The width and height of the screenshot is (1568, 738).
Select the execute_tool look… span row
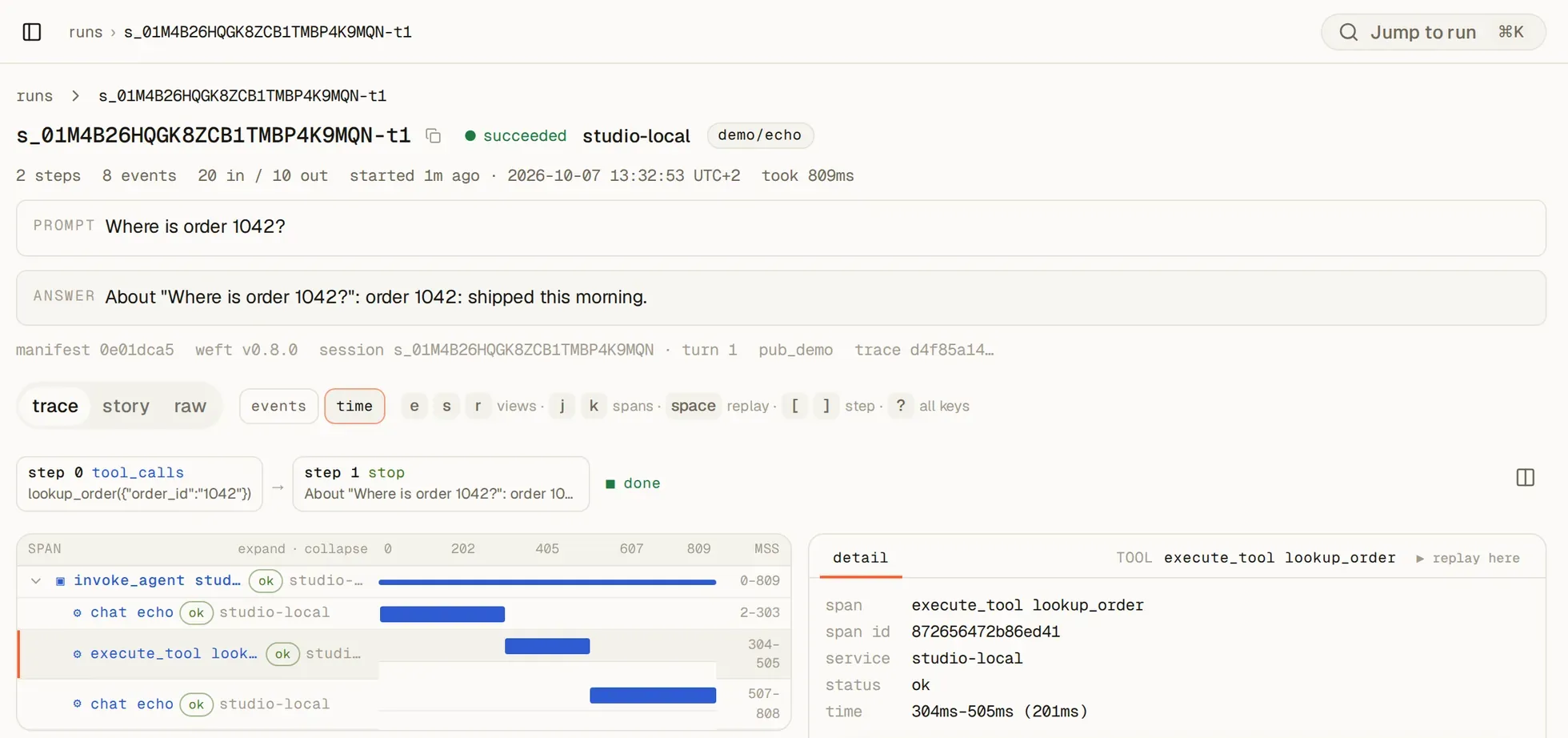tap(404, 654)
